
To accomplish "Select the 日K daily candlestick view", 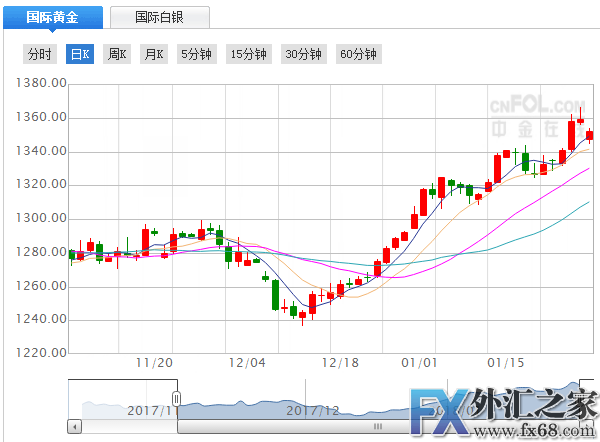I will click(79, 54).
